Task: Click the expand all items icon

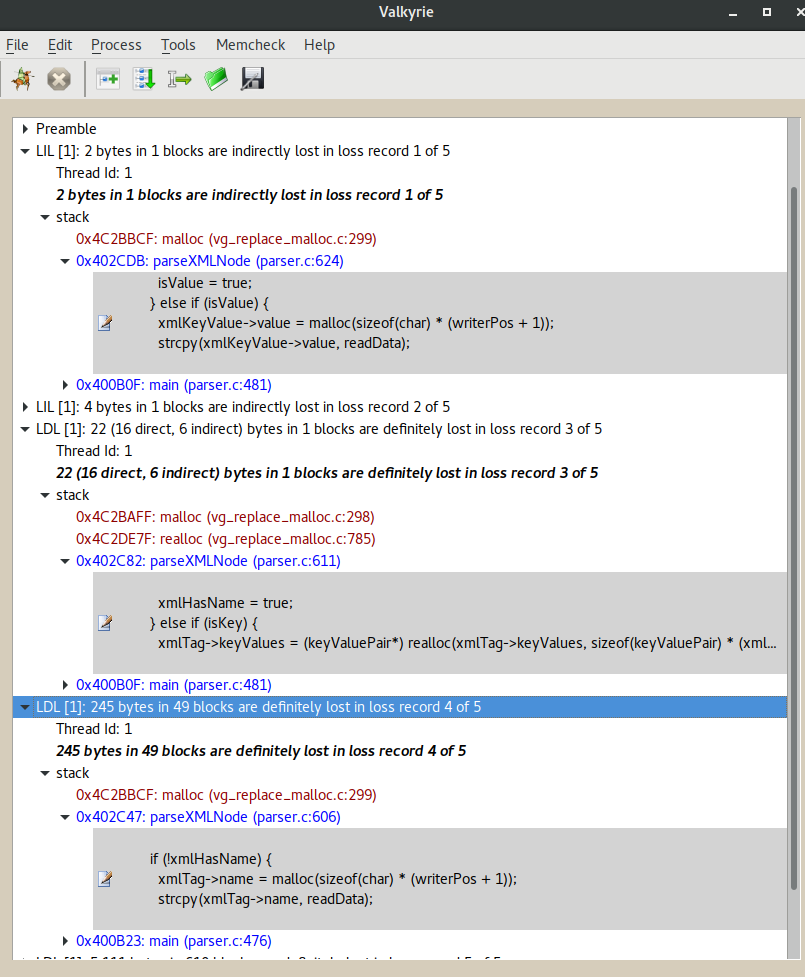Action: point(143,79)
